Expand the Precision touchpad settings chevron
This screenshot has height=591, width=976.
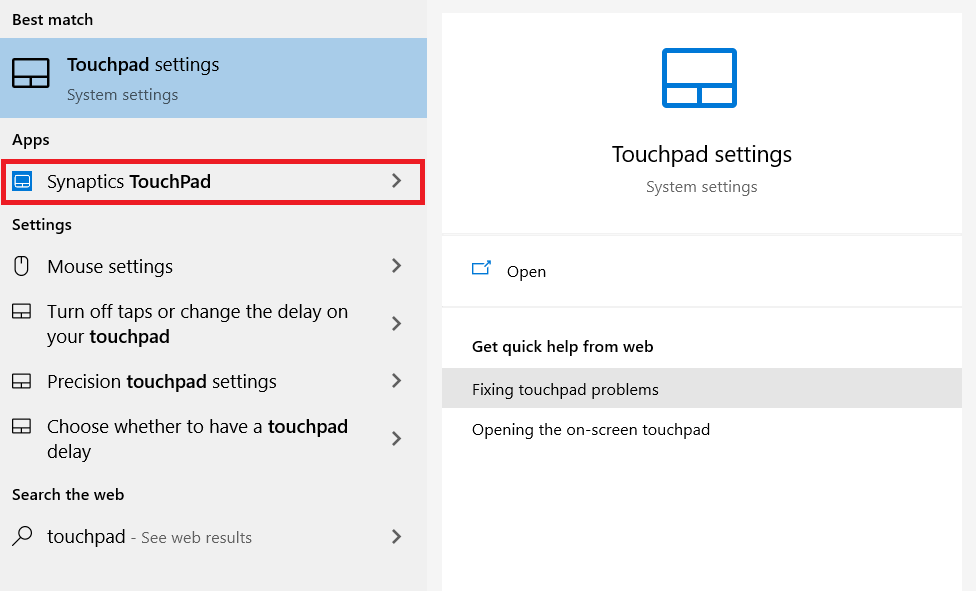click(398, 381)
